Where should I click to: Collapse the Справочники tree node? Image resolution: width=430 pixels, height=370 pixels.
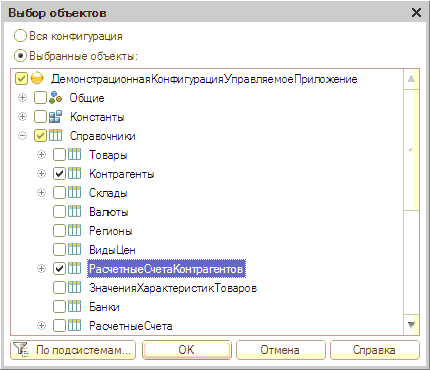pyautogui.click(x=22, y=136)
